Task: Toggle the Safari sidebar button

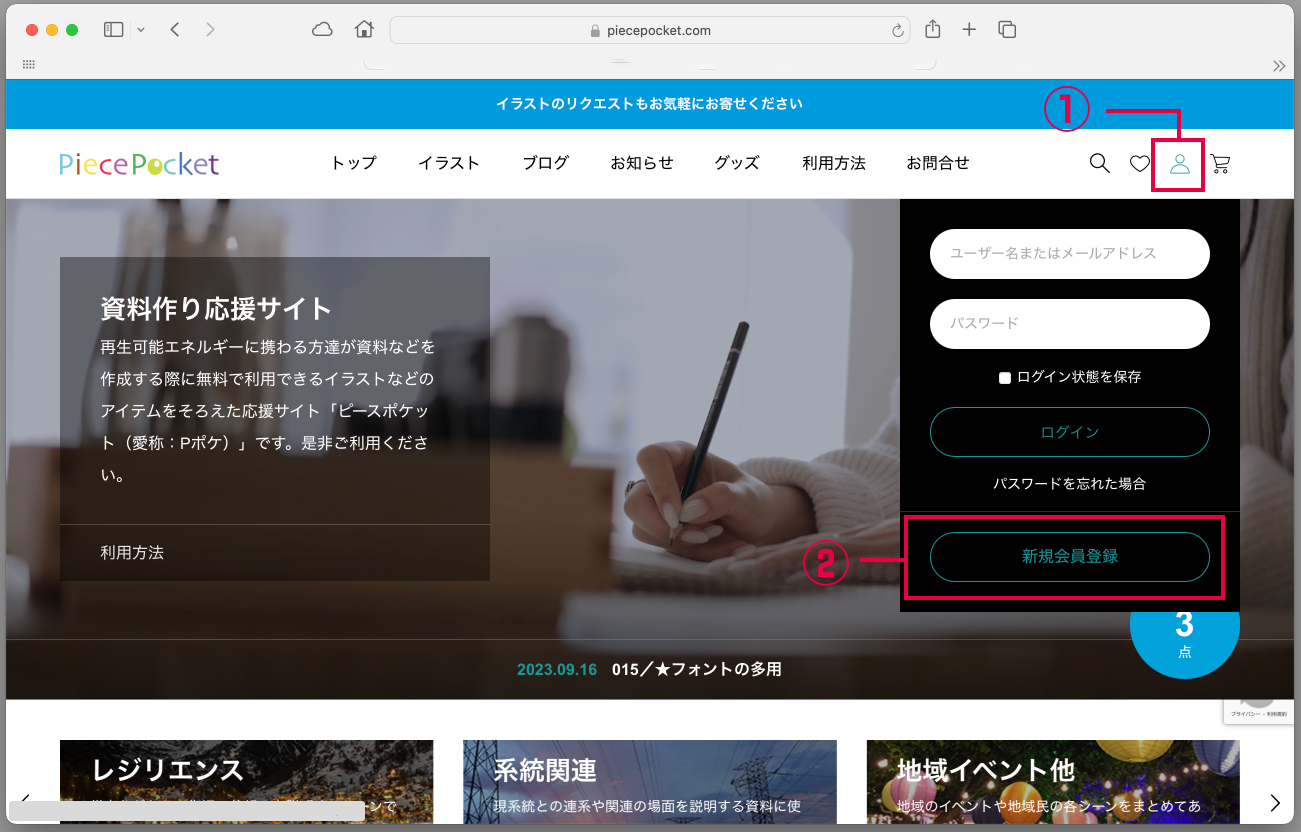Action: [113, 30]
